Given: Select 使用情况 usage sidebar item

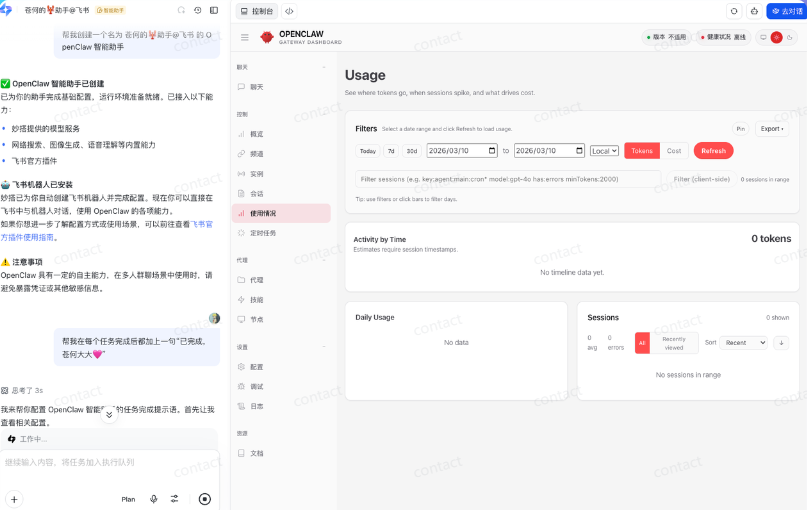Looking at the screenshot, I should point(281,213).
